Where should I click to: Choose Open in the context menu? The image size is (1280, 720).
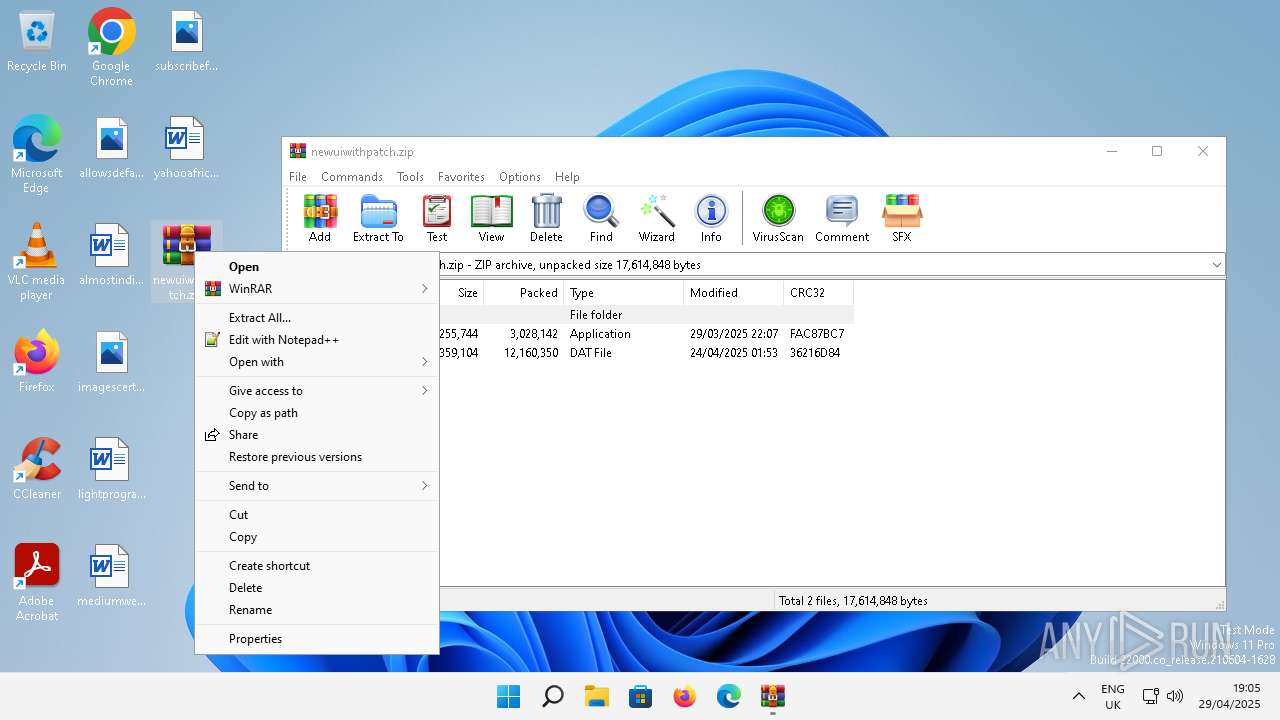click(x=317, y=267)
